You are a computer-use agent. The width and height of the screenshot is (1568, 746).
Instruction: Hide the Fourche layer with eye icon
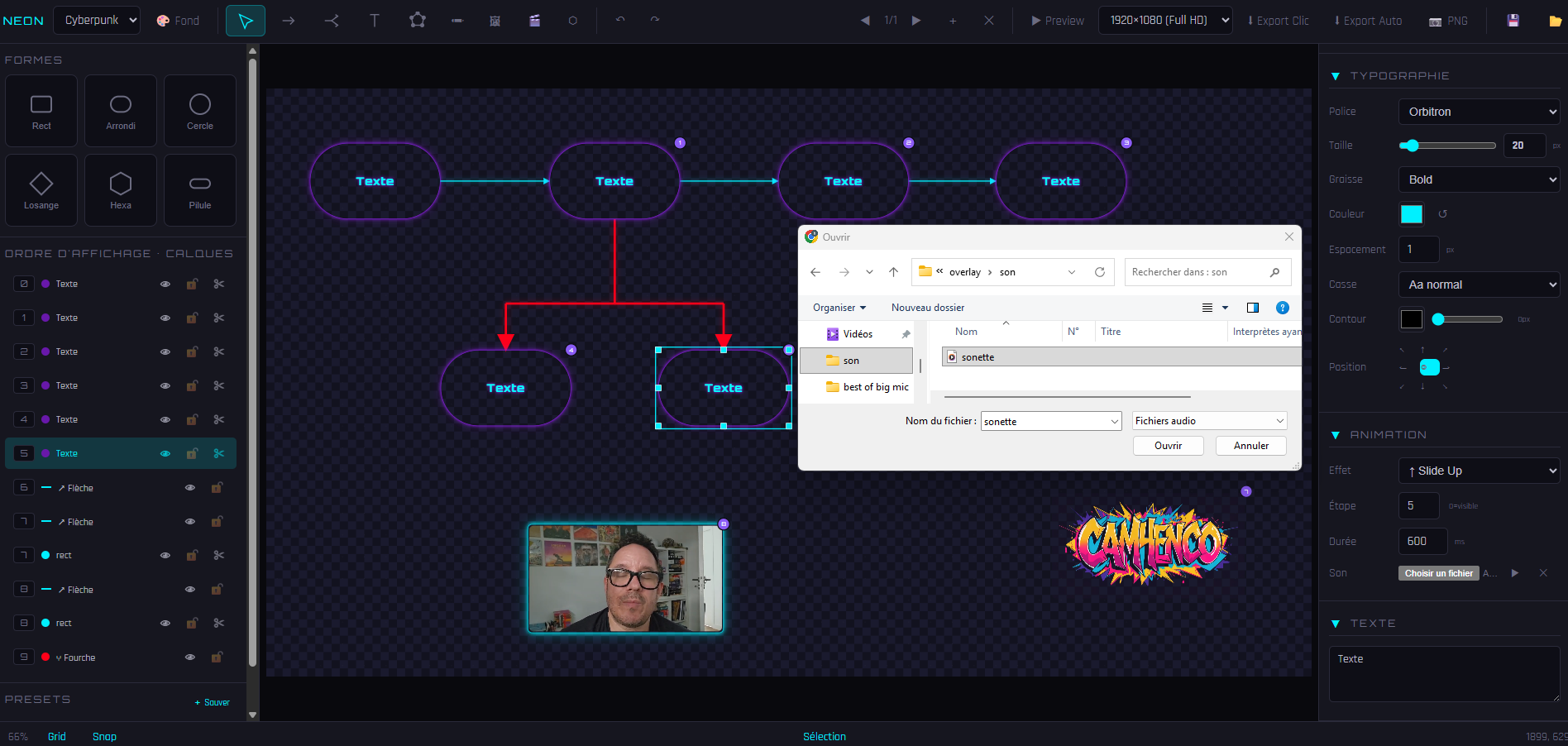190,658
